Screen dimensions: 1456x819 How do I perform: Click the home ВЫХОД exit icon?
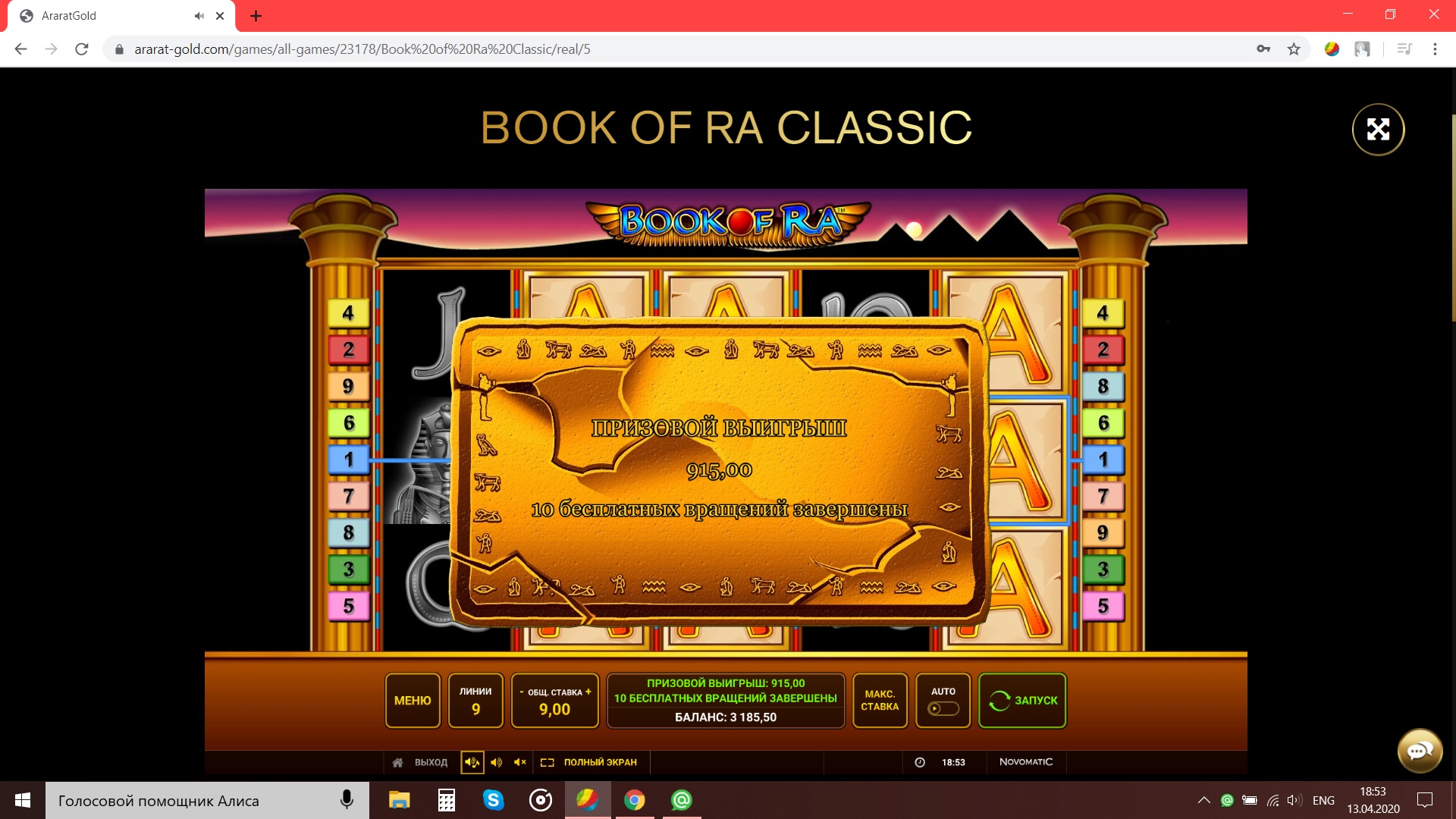click(398, 762)
